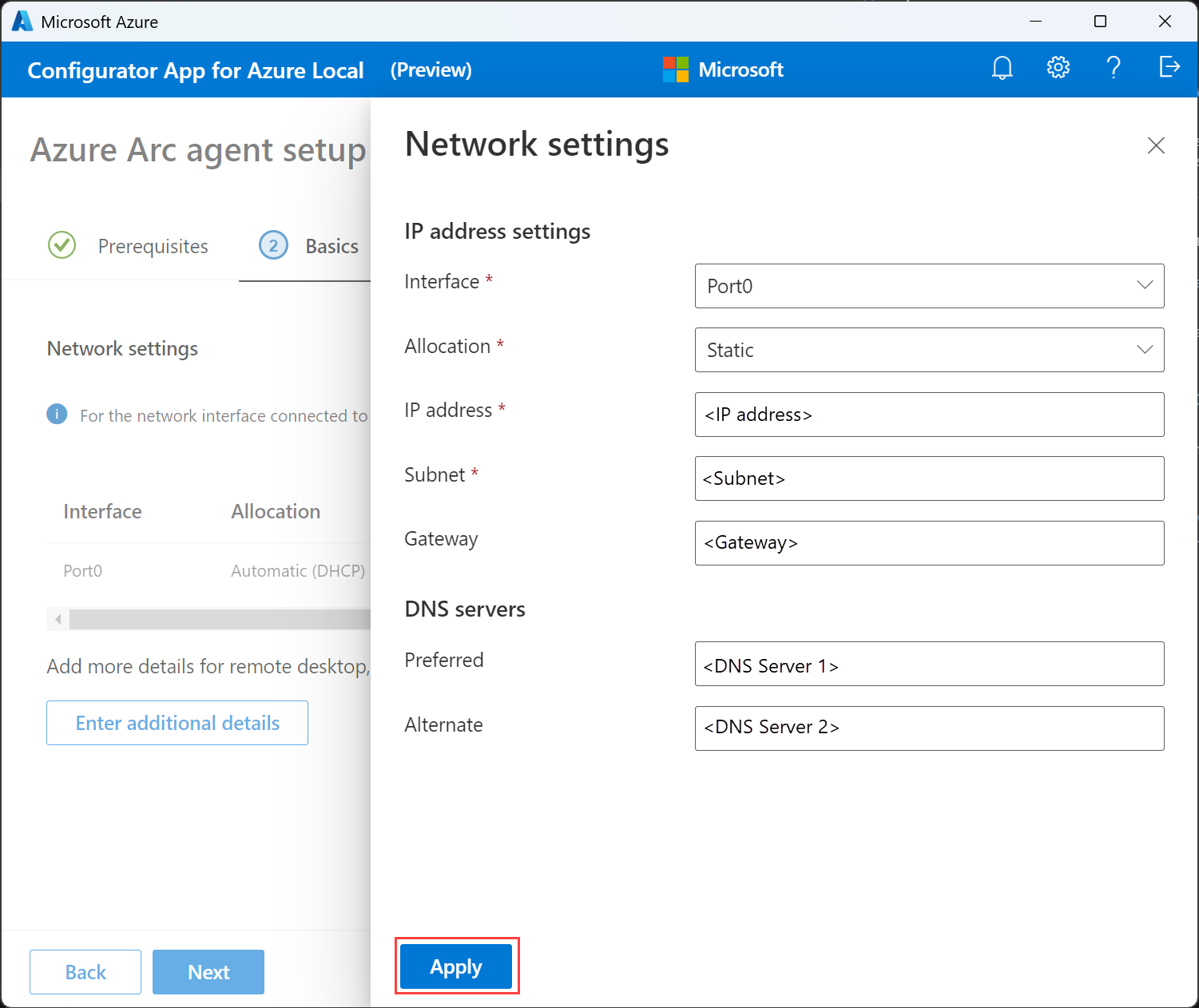Open the settings gear
The height and width of the screenshot is (1008, 1199).
[x=1058, y=68]
